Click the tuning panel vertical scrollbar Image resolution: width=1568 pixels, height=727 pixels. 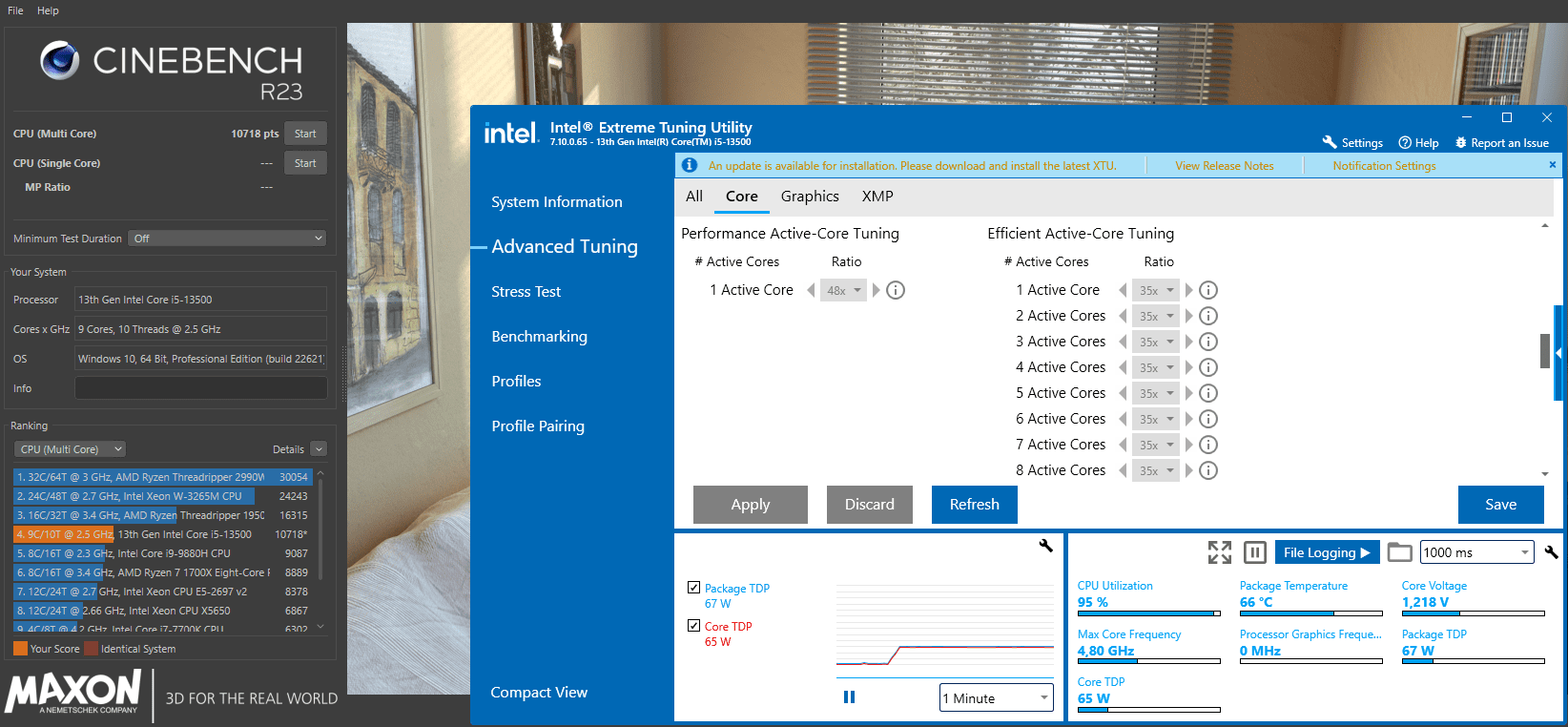pyautogui.click(x=1545, y=350)
